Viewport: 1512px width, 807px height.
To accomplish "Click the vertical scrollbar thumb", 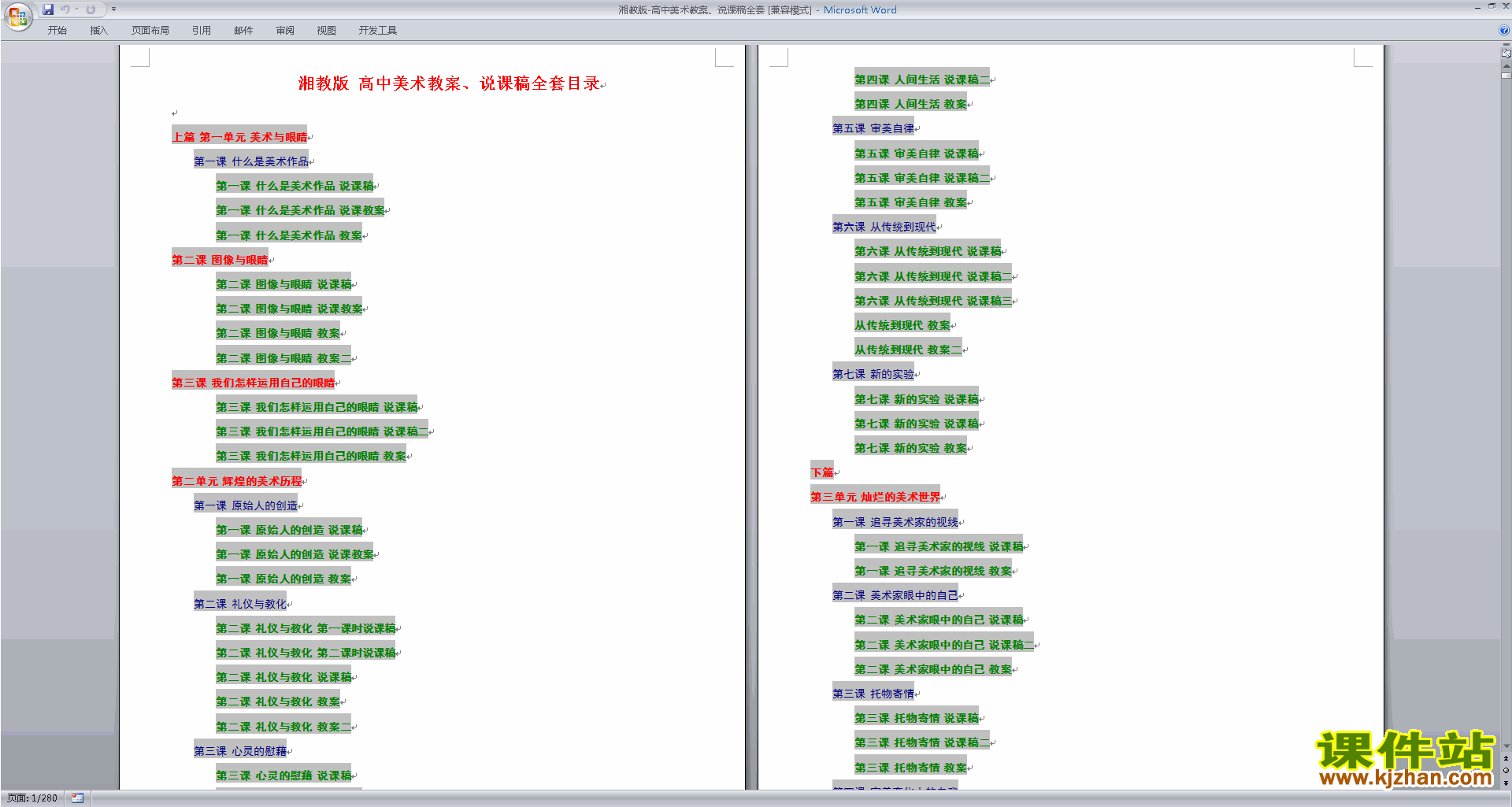I will (x=1506, y=76).
